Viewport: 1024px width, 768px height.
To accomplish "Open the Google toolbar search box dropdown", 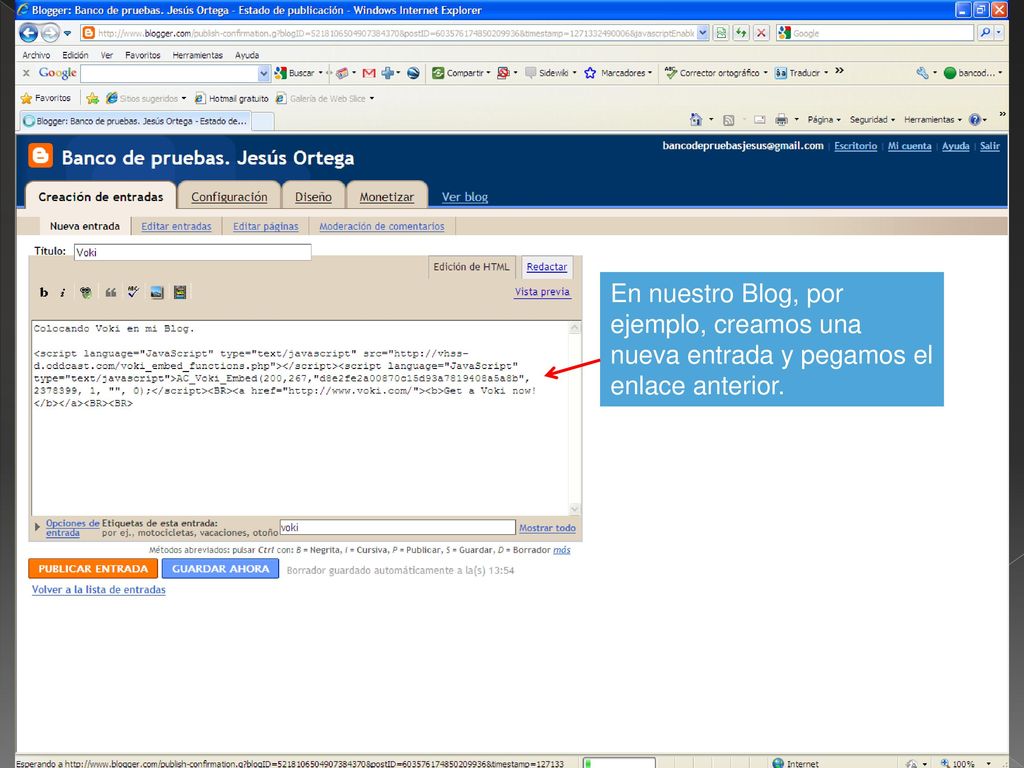I will click(x=264, y=73).
